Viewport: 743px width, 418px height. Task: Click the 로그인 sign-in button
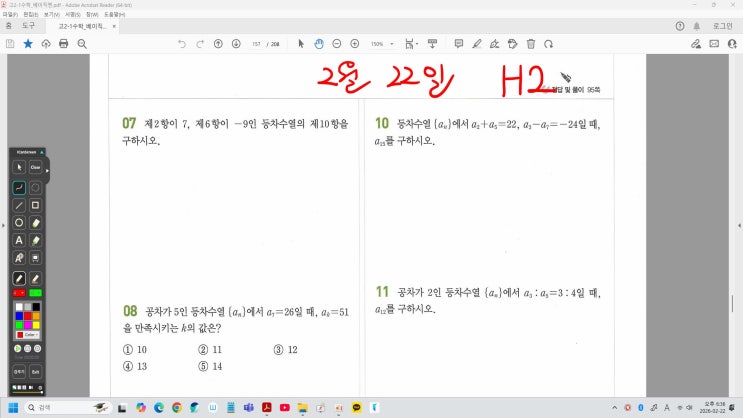coord(723,26)
